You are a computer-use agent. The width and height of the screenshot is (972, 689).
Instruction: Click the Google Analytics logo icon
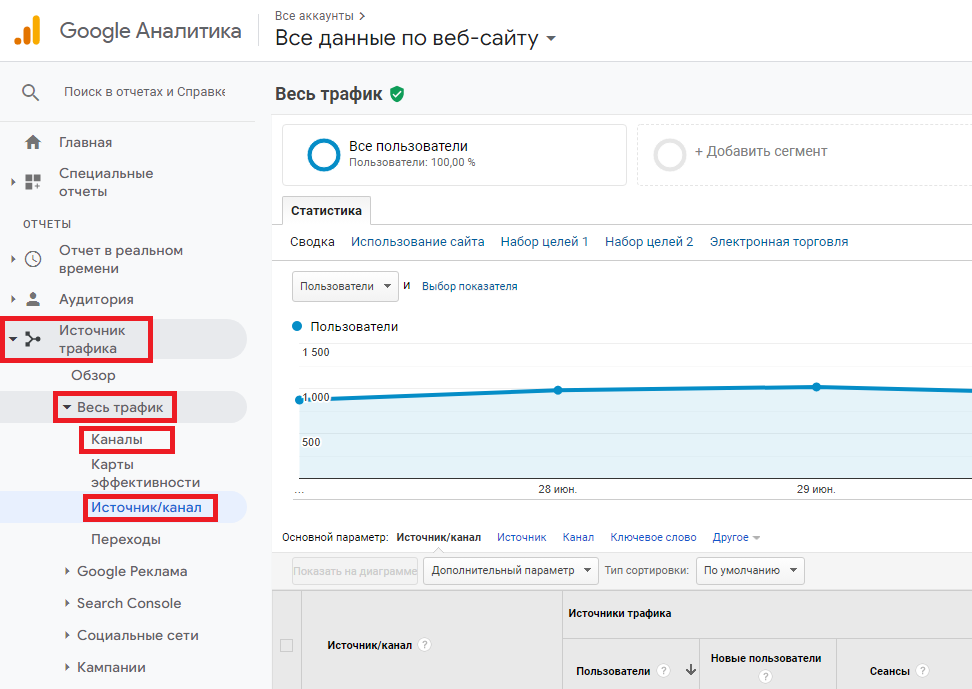27,31
